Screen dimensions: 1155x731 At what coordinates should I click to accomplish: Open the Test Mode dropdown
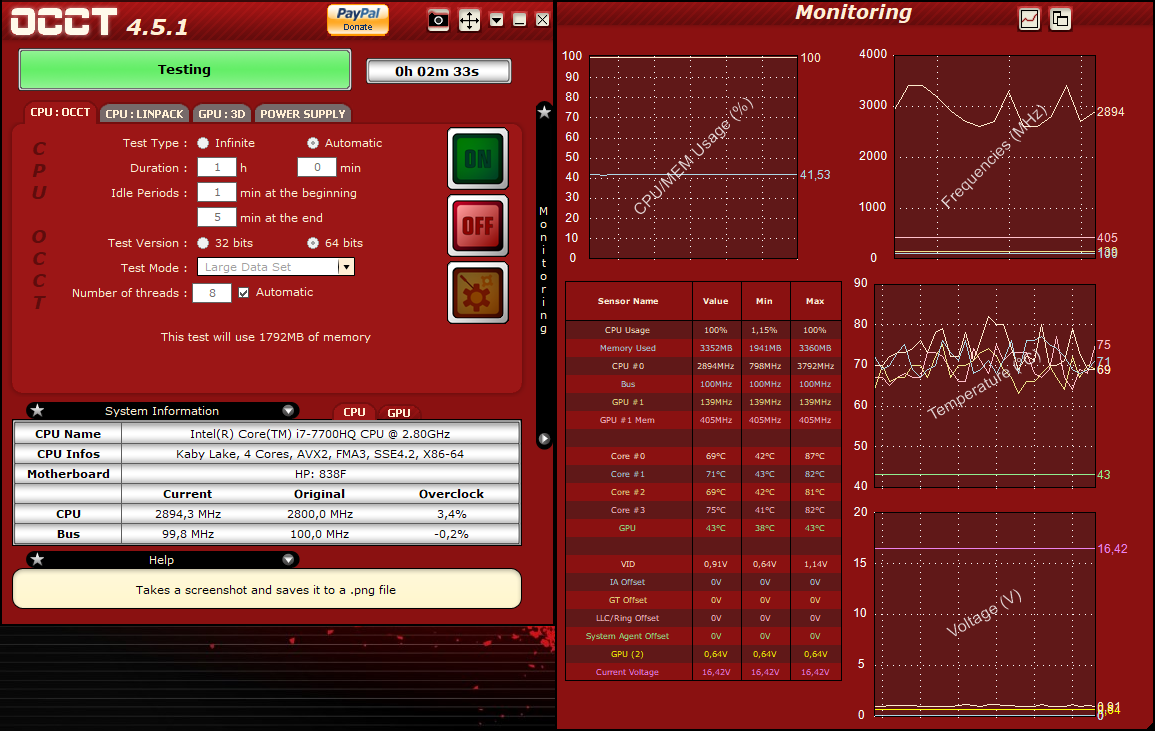pos(346,267)
